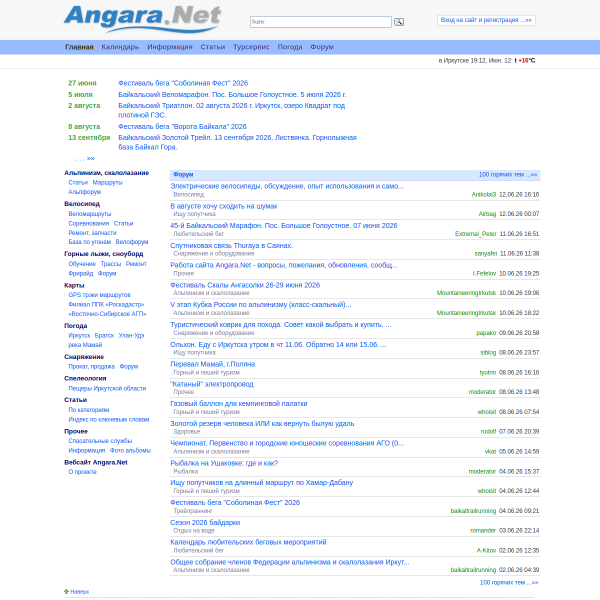Click the search magnifier icon button
This screenshot has width=600, height=600.
[399, 22]
